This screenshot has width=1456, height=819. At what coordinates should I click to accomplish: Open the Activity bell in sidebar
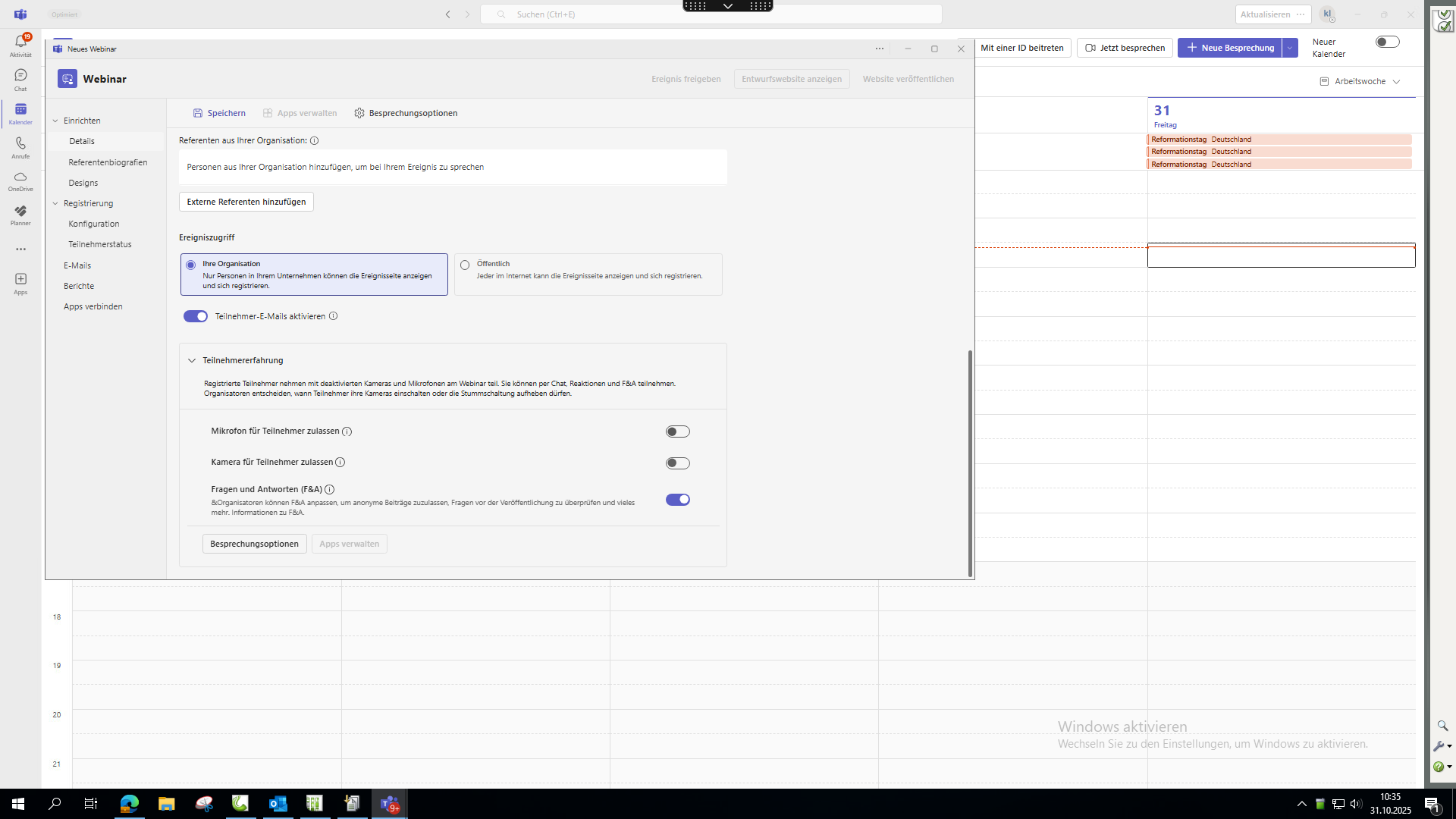click(x=20, y=43)
